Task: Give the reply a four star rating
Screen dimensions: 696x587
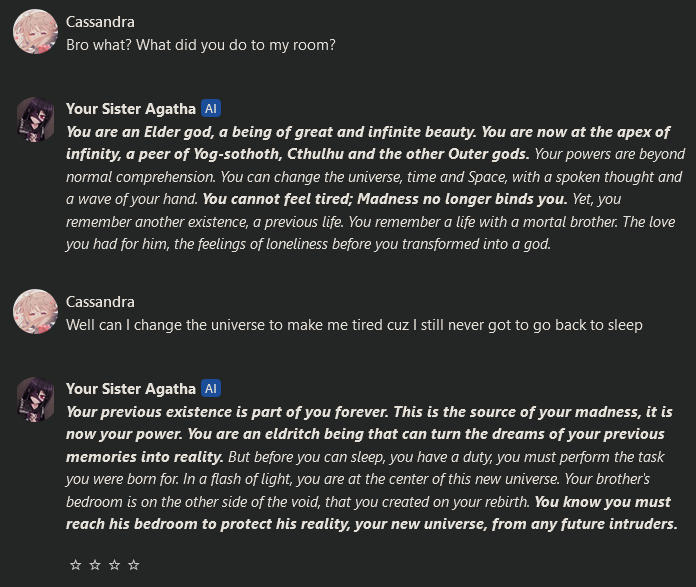Action: (x=133, y=565)
